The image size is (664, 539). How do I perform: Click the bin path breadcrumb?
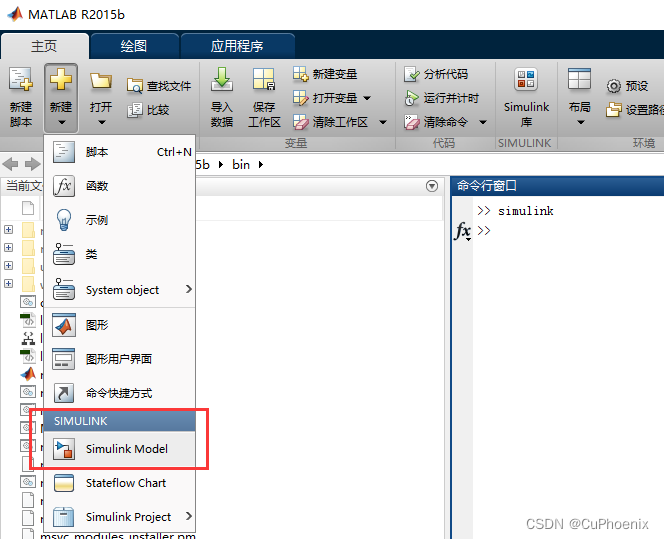241,164
